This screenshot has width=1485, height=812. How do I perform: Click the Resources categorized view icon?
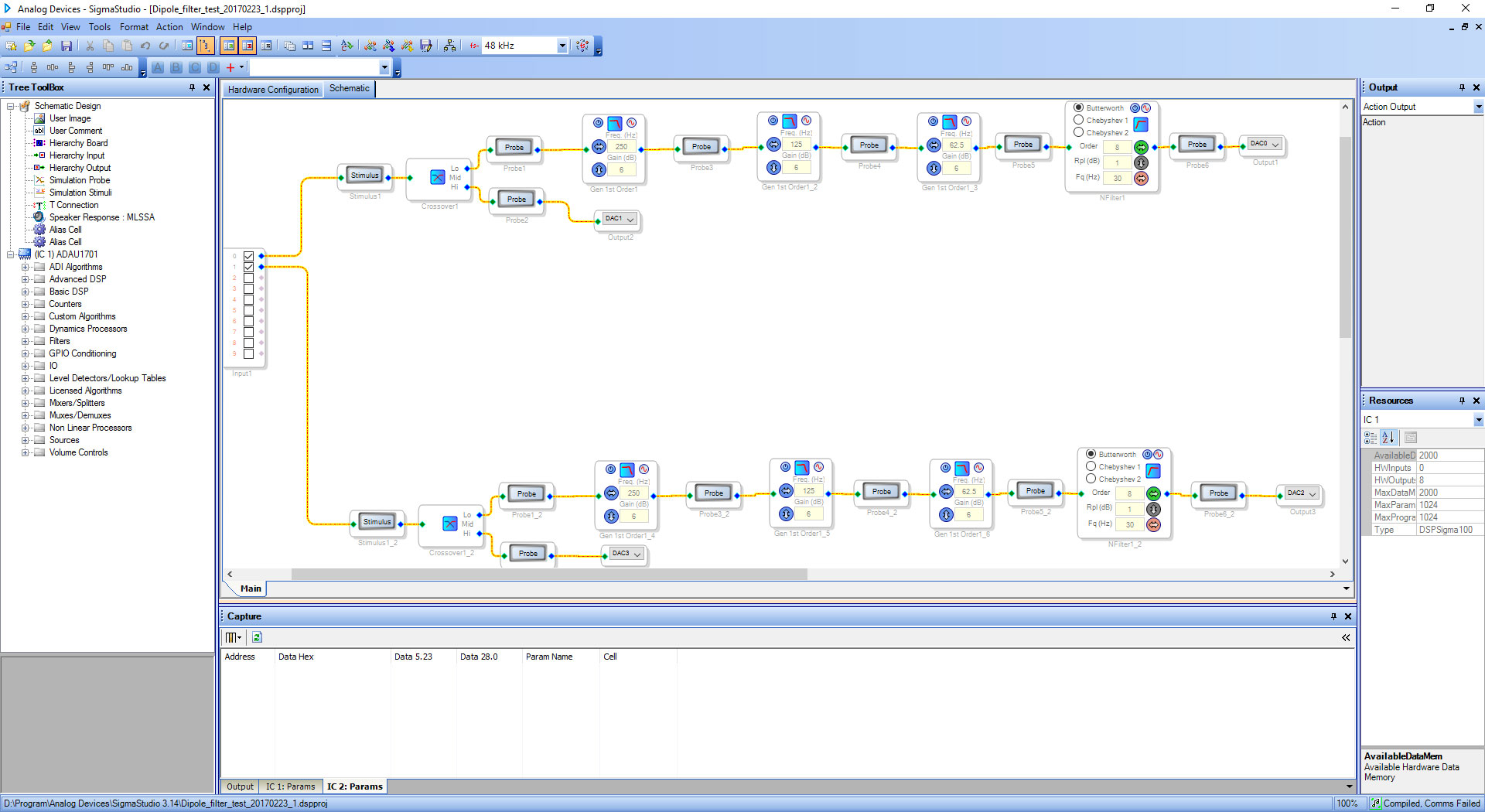tap(1371, 438)
